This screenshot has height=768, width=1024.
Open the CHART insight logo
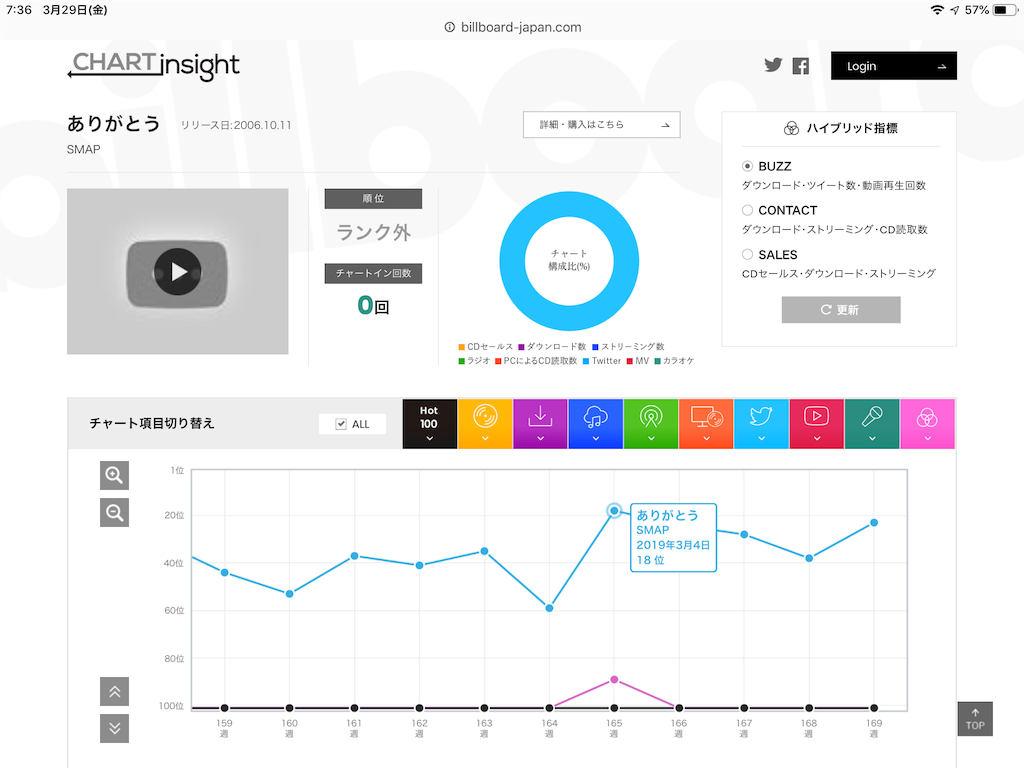point(153,65)
